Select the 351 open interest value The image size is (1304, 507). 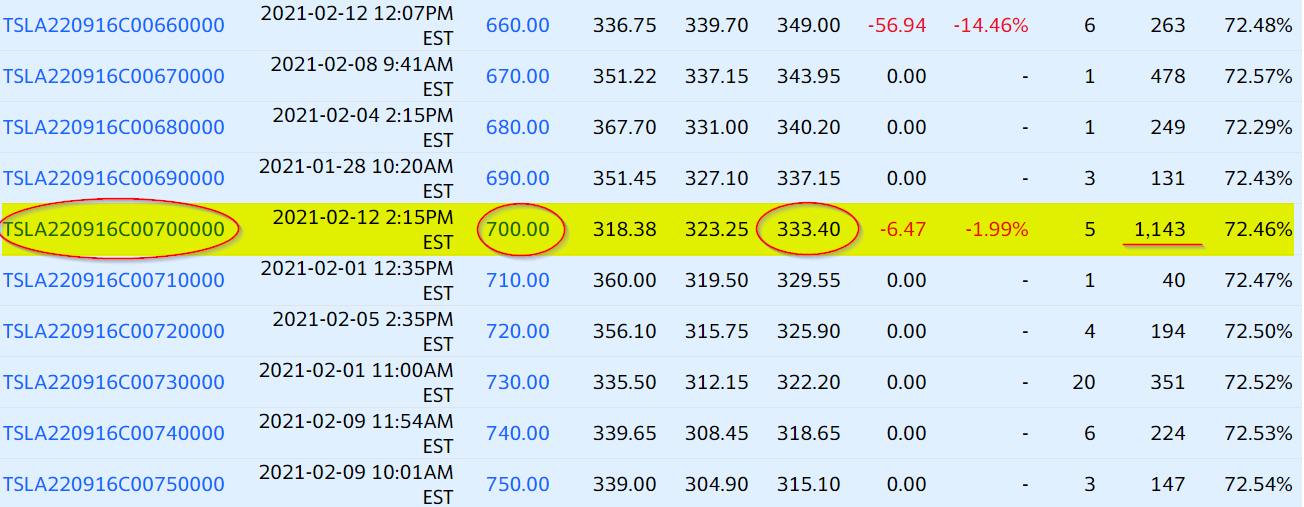(x=1168, y=382)
